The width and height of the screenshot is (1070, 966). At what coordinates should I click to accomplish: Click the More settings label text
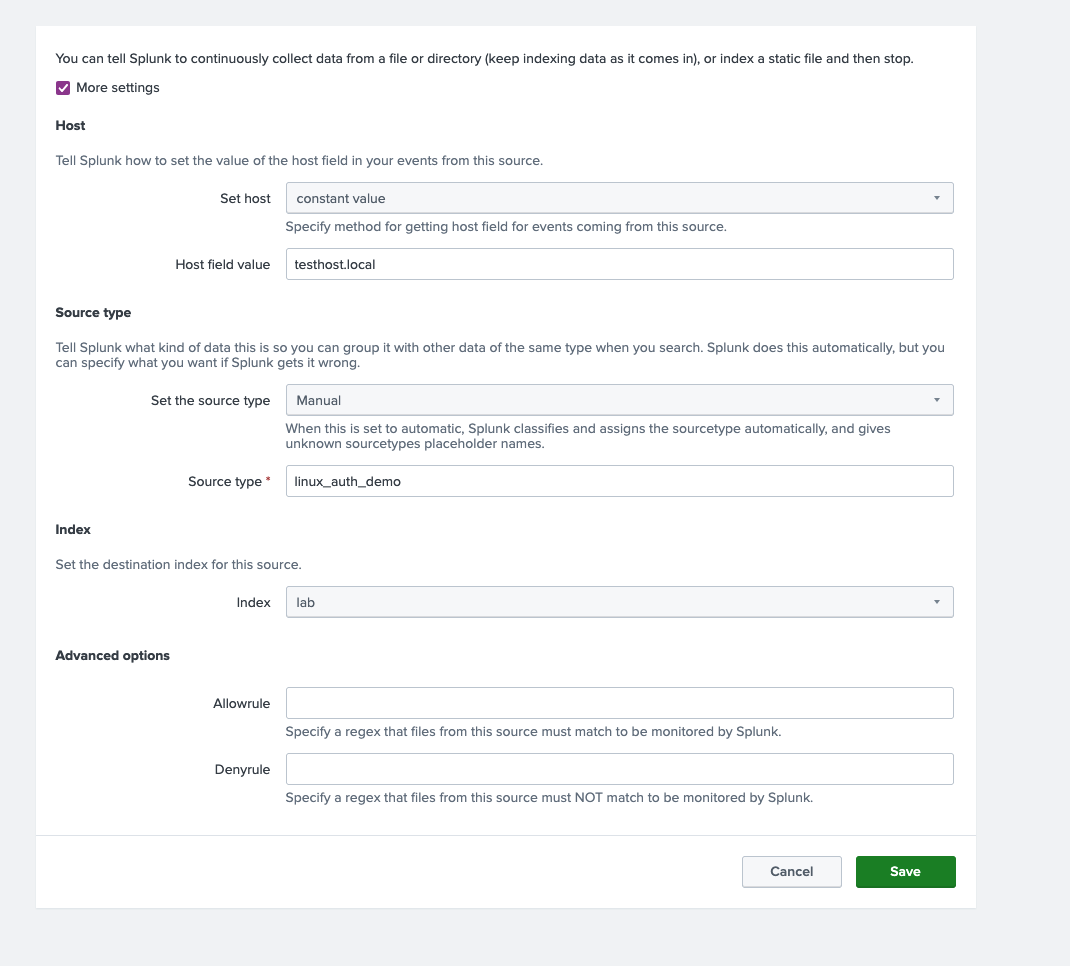click(x=118, y=88)
